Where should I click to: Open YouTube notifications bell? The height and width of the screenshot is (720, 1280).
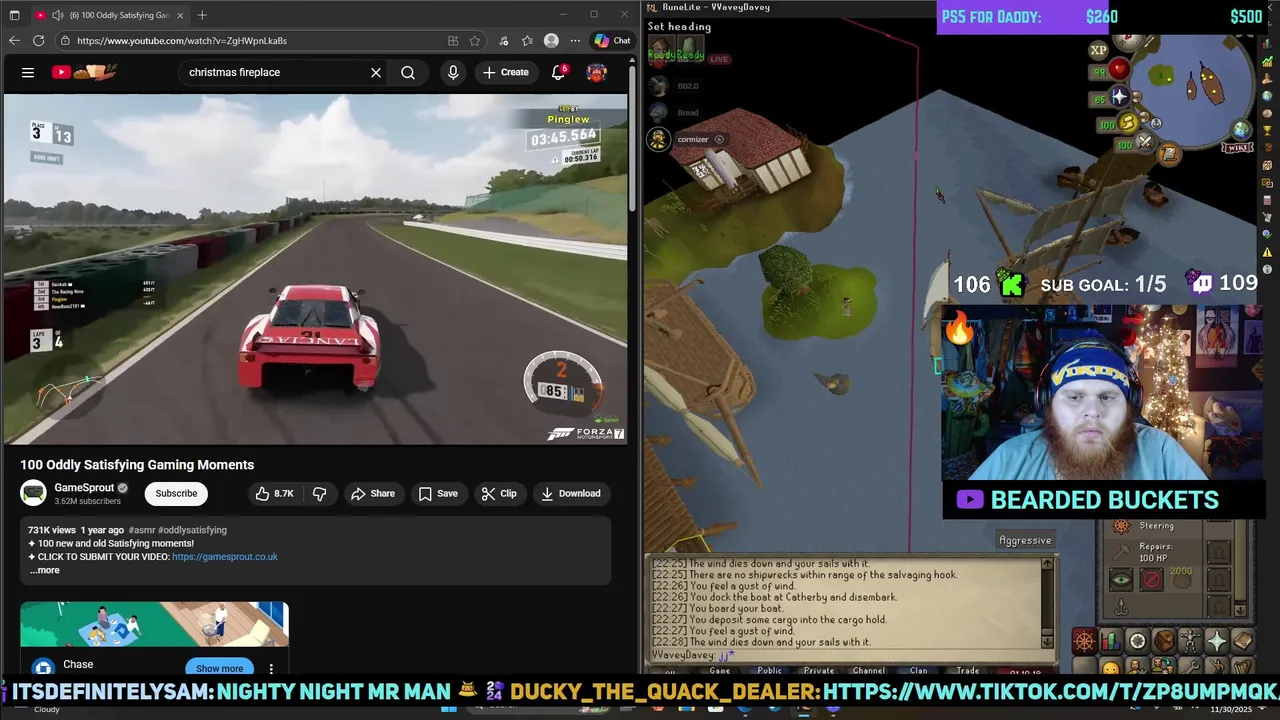pos(559,72)
